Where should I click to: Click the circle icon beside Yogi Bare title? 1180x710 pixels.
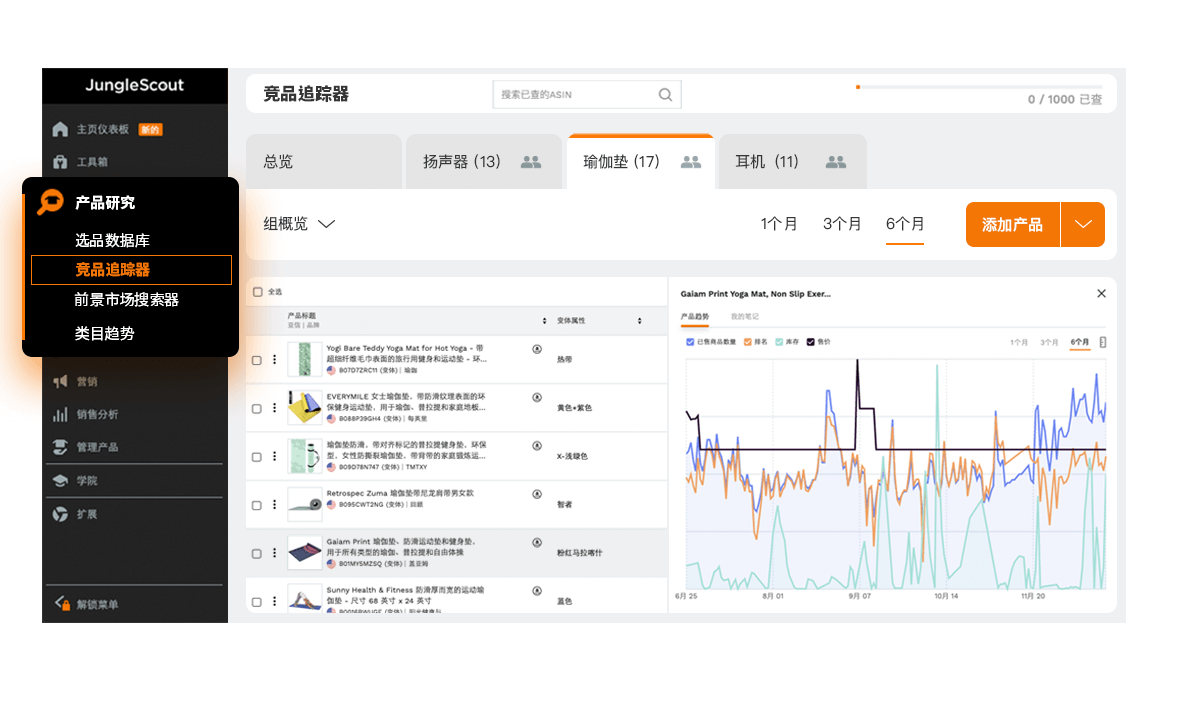(537, 349)
